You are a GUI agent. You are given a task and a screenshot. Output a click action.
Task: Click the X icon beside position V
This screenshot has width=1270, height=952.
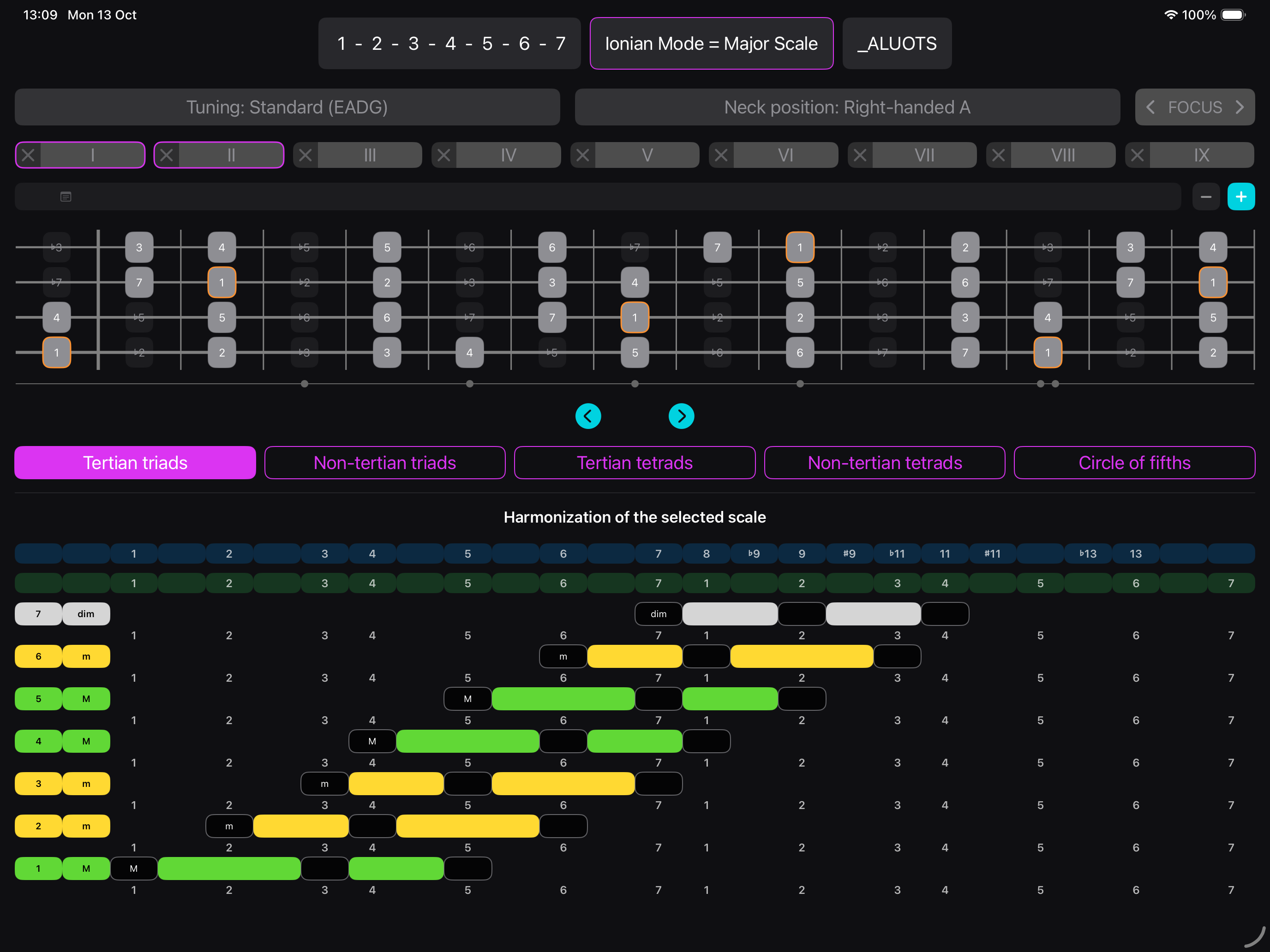click(x=583, y=155)
